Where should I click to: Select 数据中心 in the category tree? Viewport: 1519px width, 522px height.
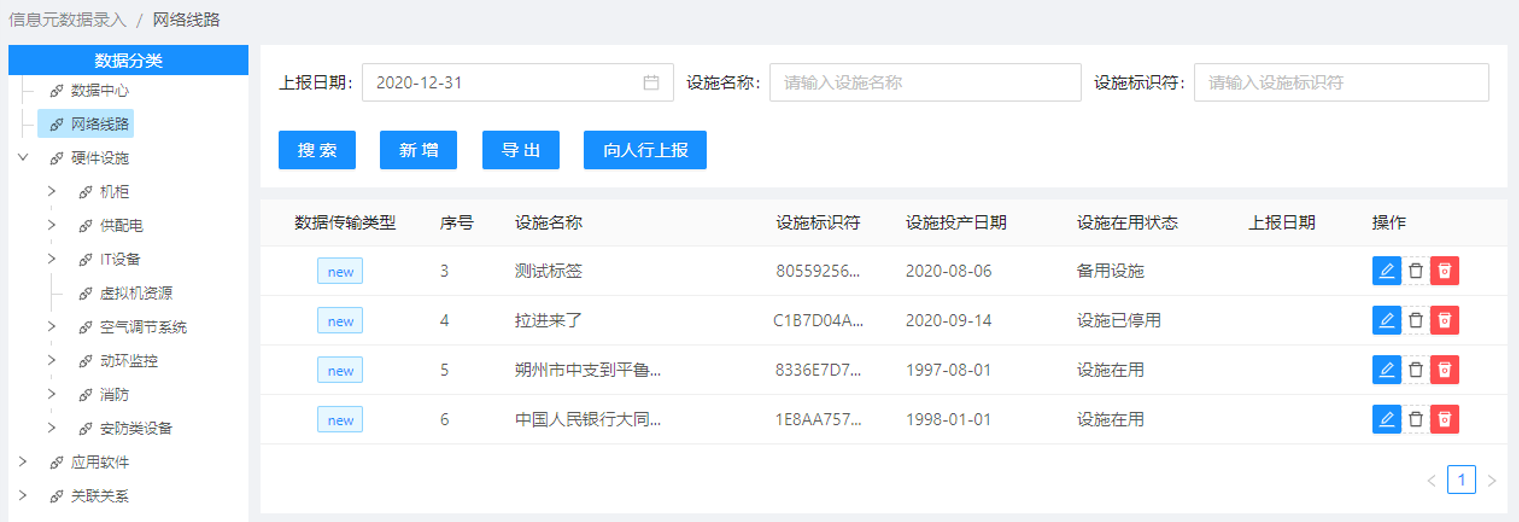(x=99, y=90)
